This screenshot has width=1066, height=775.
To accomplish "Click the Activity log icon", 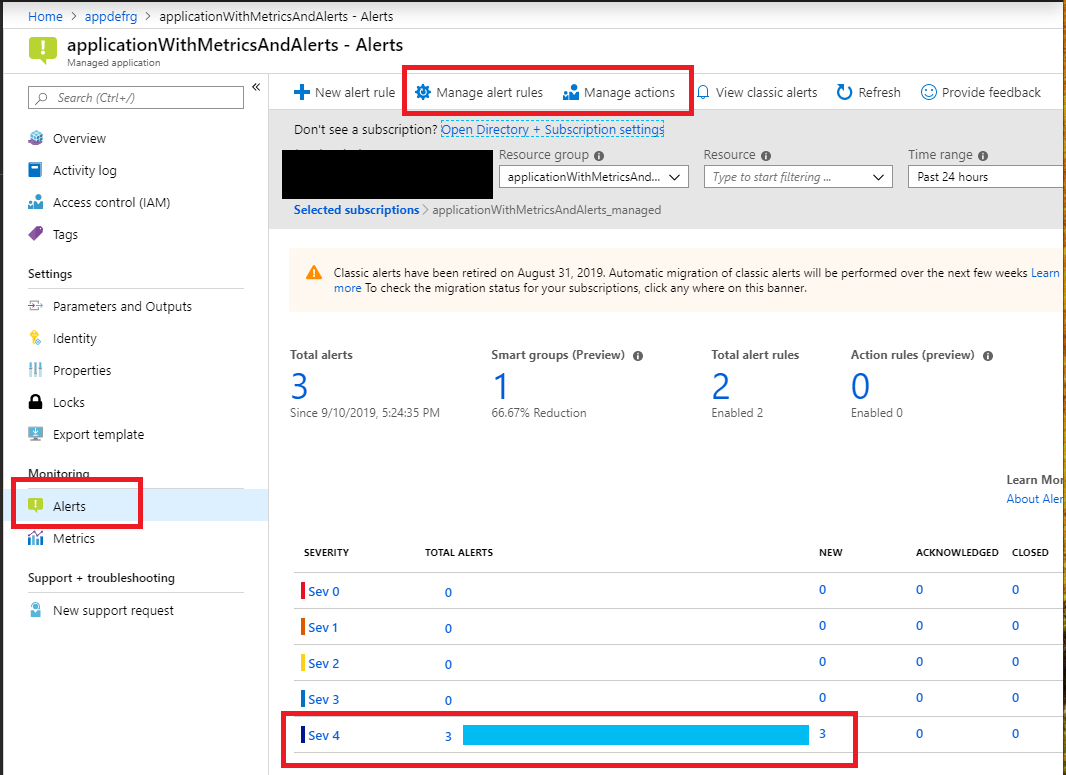I will 35,170.
